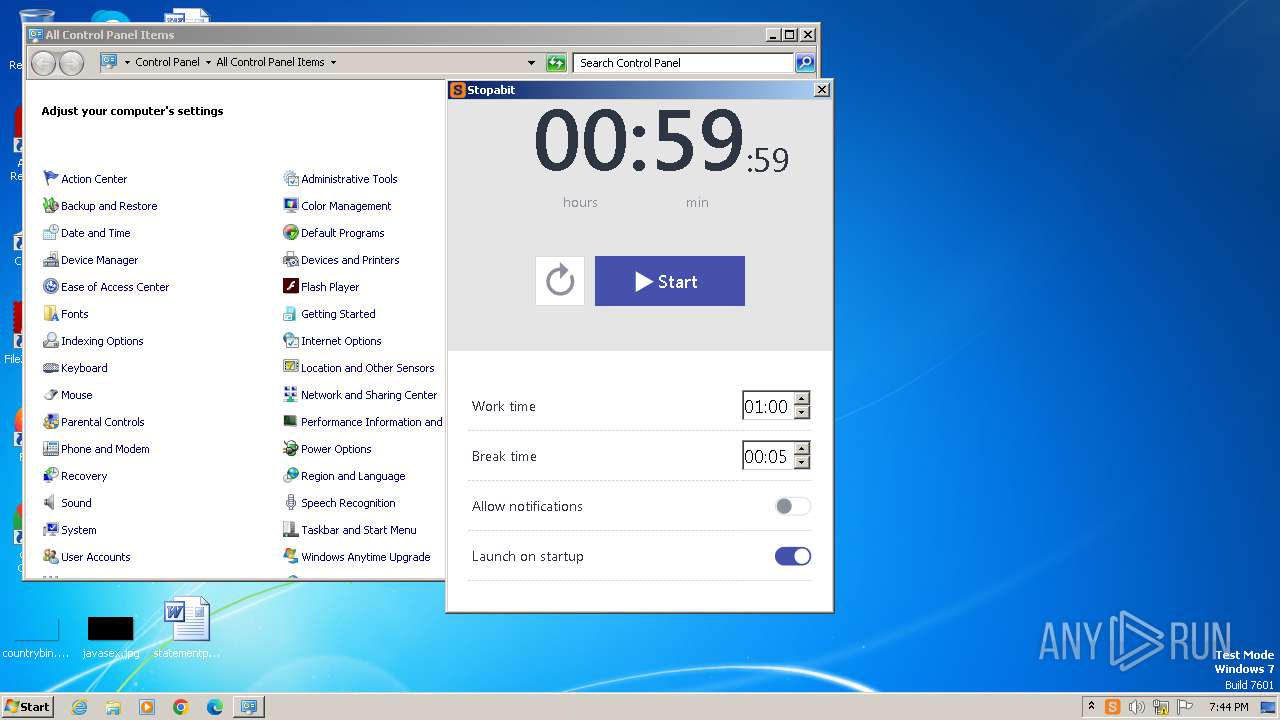1280x720 pixels.
Task: Decrease Break time with down arrow
Action: (x=801, y=462)
